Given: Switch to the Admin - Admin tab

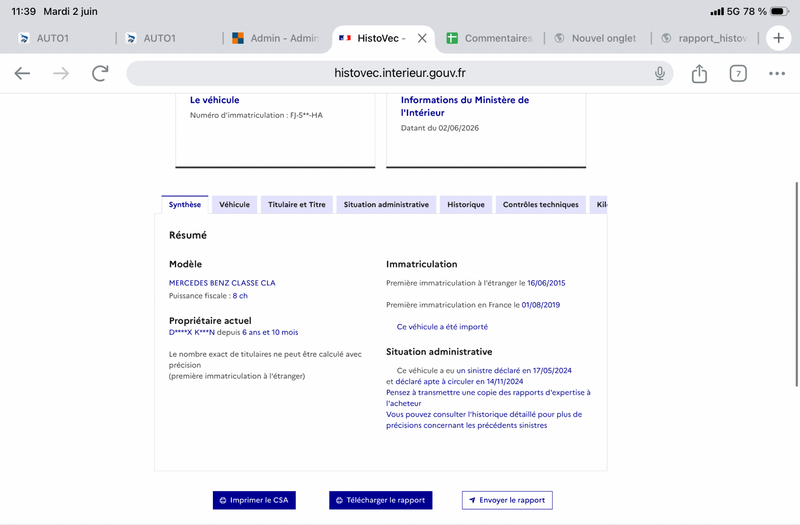Looking at the screenshot, I should [x=276, y=38].
